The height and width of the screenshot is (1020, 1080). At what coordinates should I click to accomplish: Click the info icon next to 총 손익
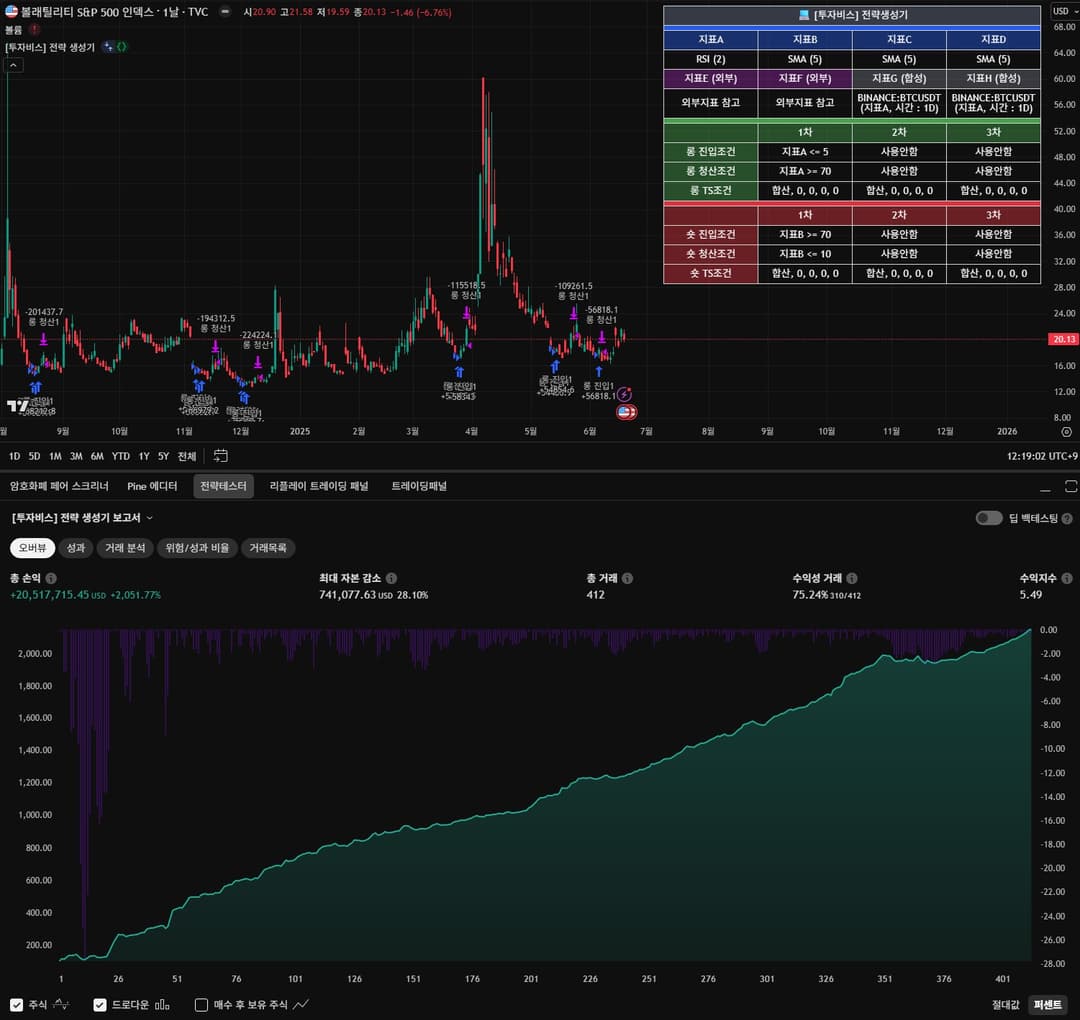click(51, 579)
